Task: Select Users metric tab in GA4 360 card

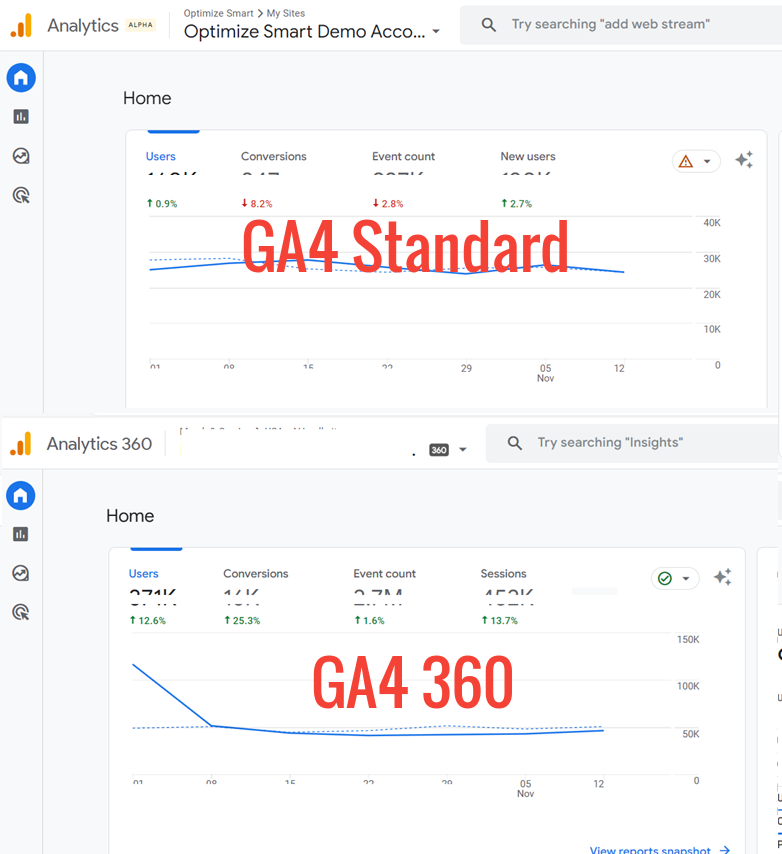Action: click(143, 574)
